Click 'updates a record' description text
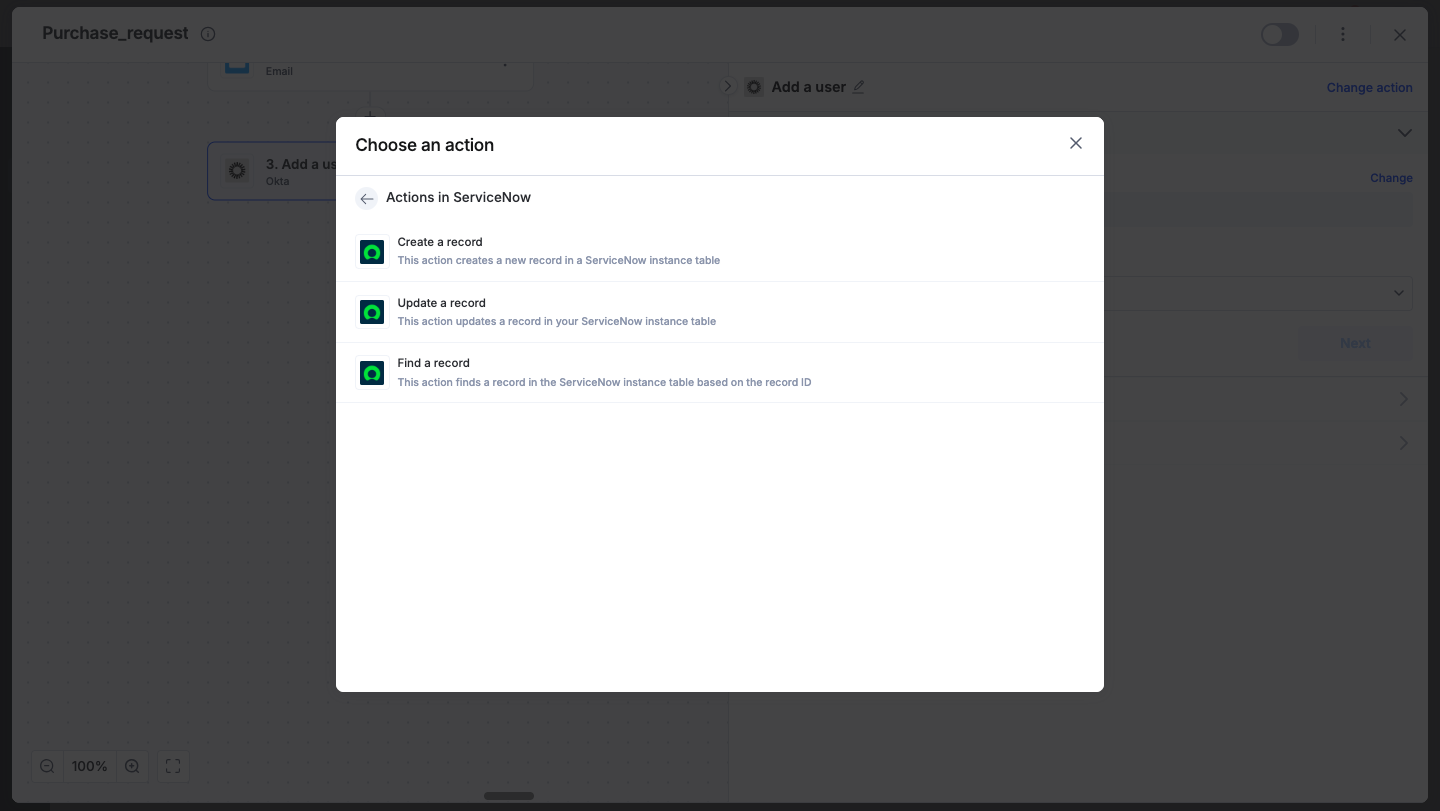The image size is (1440, 811). click(557, 321)
